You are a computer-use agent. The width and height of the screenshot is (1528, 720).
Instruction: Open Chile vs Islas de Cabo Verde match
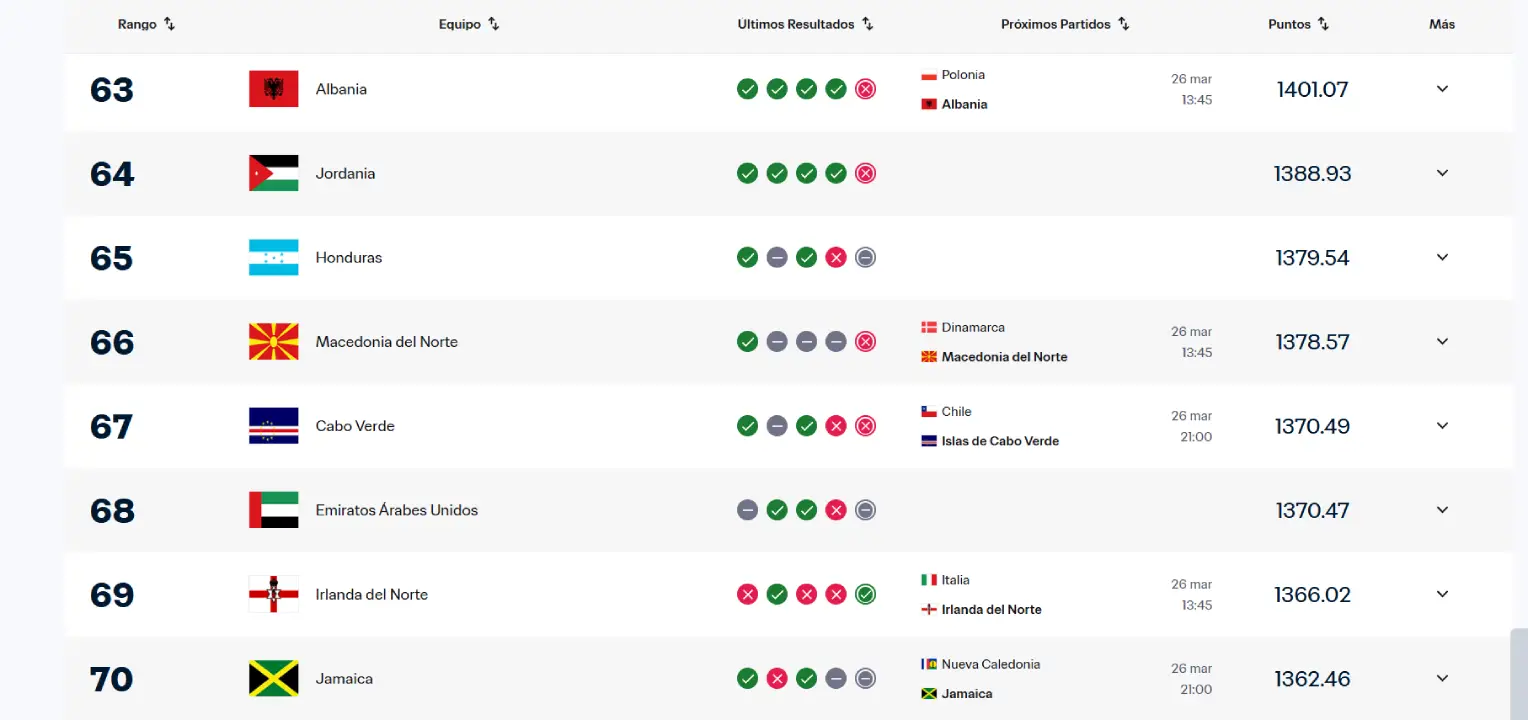(1066, 425)
